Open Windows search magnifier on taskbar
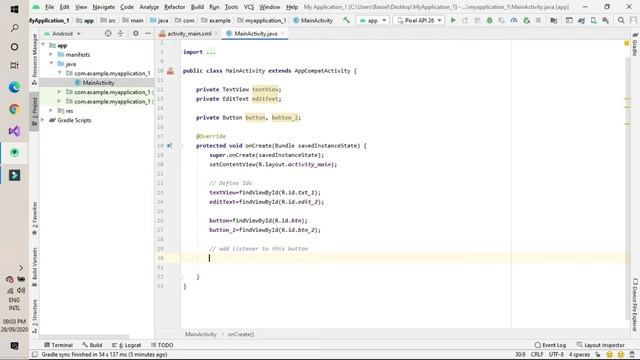Viewport: 640px width, 360px height. [14, 28]
